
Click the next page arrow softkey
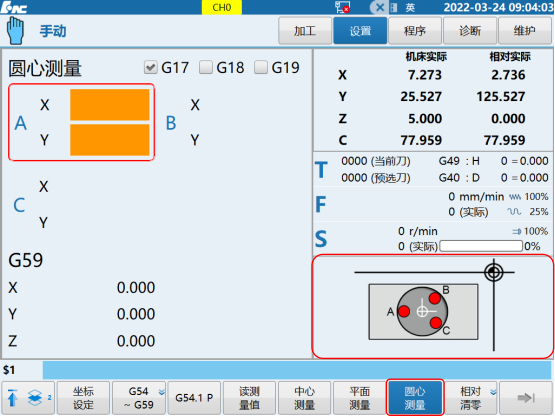[x=525, y=398]
